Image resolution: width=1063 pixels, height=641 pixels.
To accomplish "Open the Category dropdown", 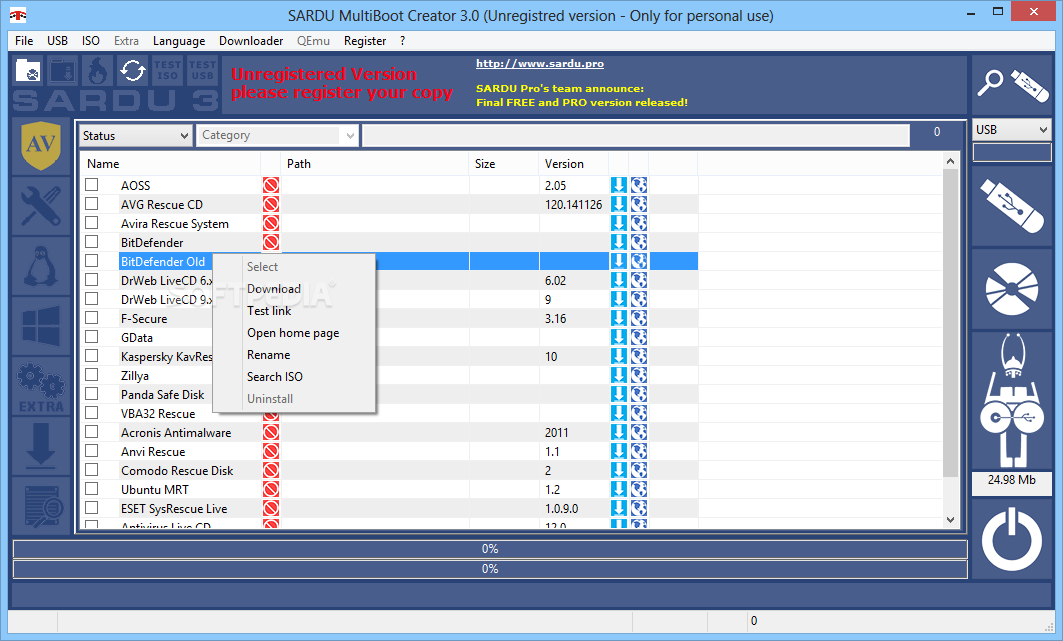I will 277,136.
